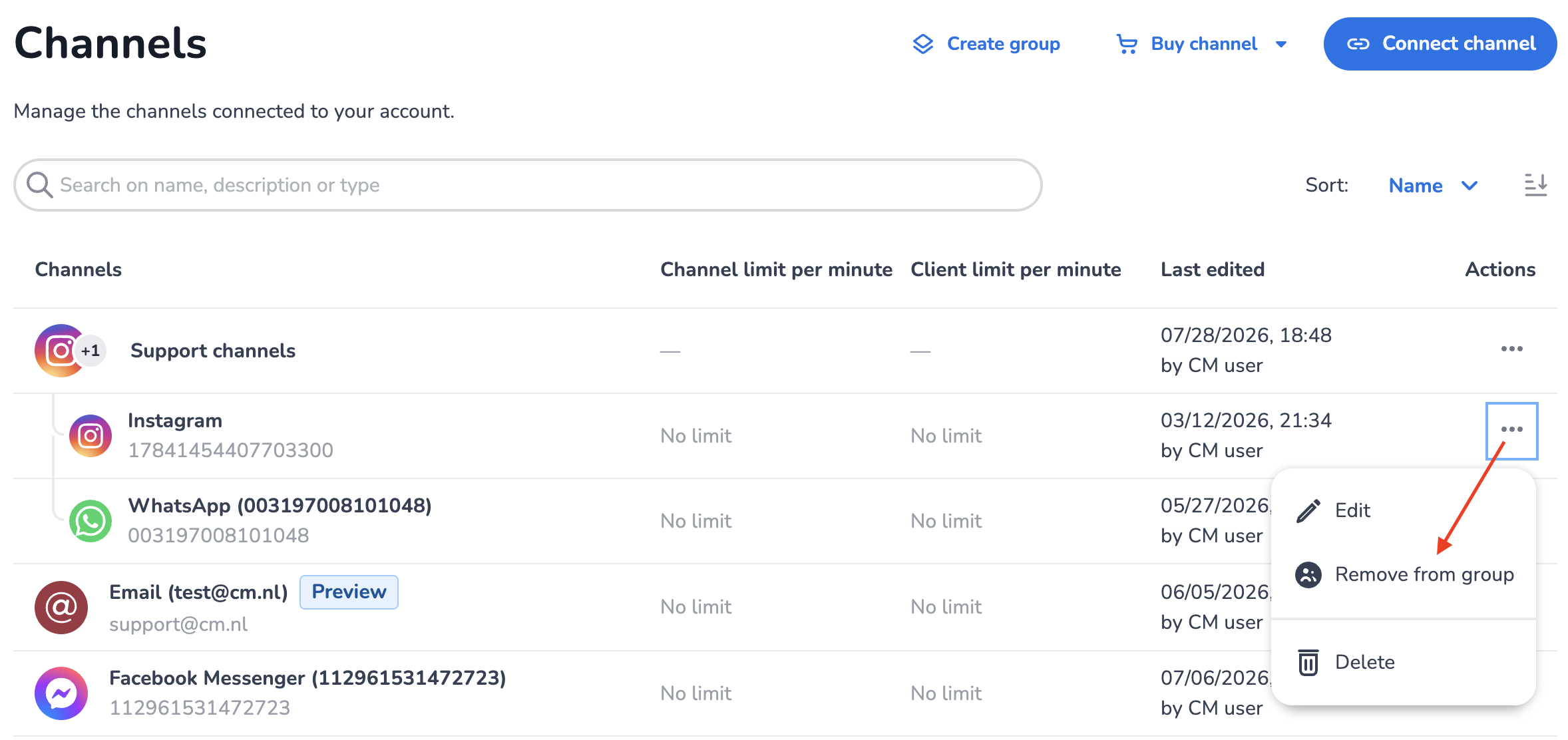1568x740 pixels.
Task: Choose Delete from the context menu
Action: 1403,662
